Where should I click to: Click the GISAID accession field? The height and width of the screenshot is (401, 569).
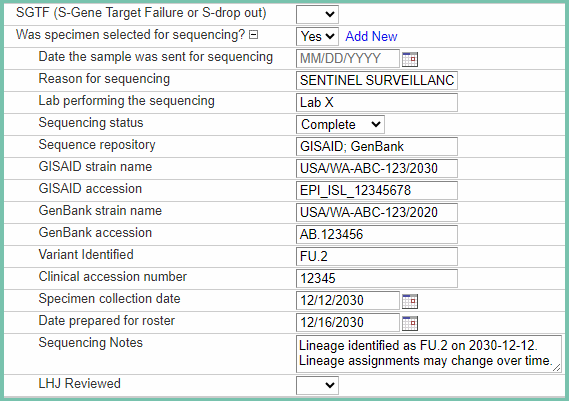[x=377, y=191]
